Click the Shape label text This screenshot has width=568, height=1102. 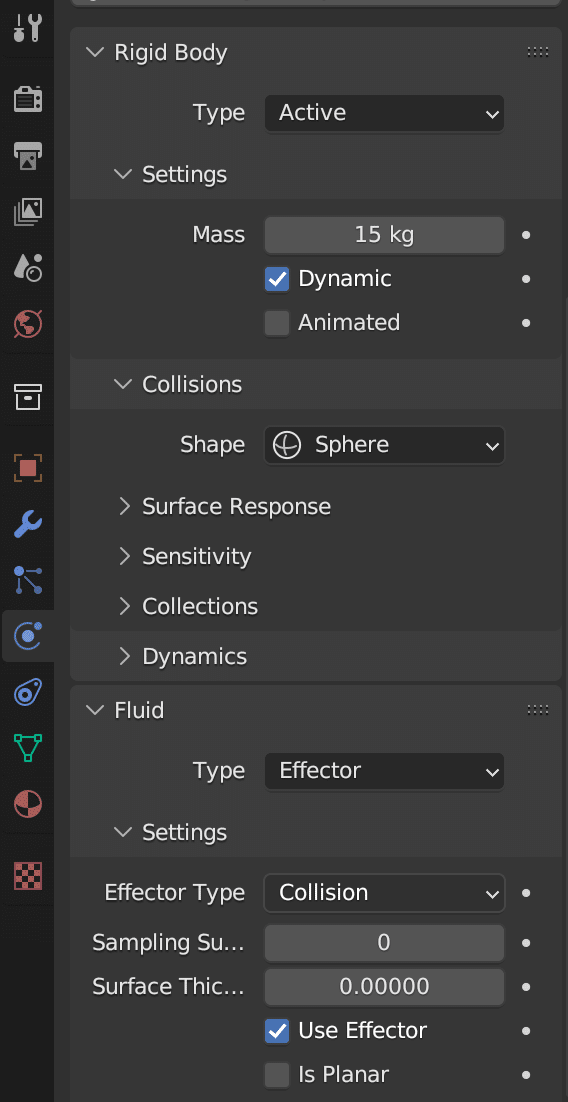click(x=212, y=445)
